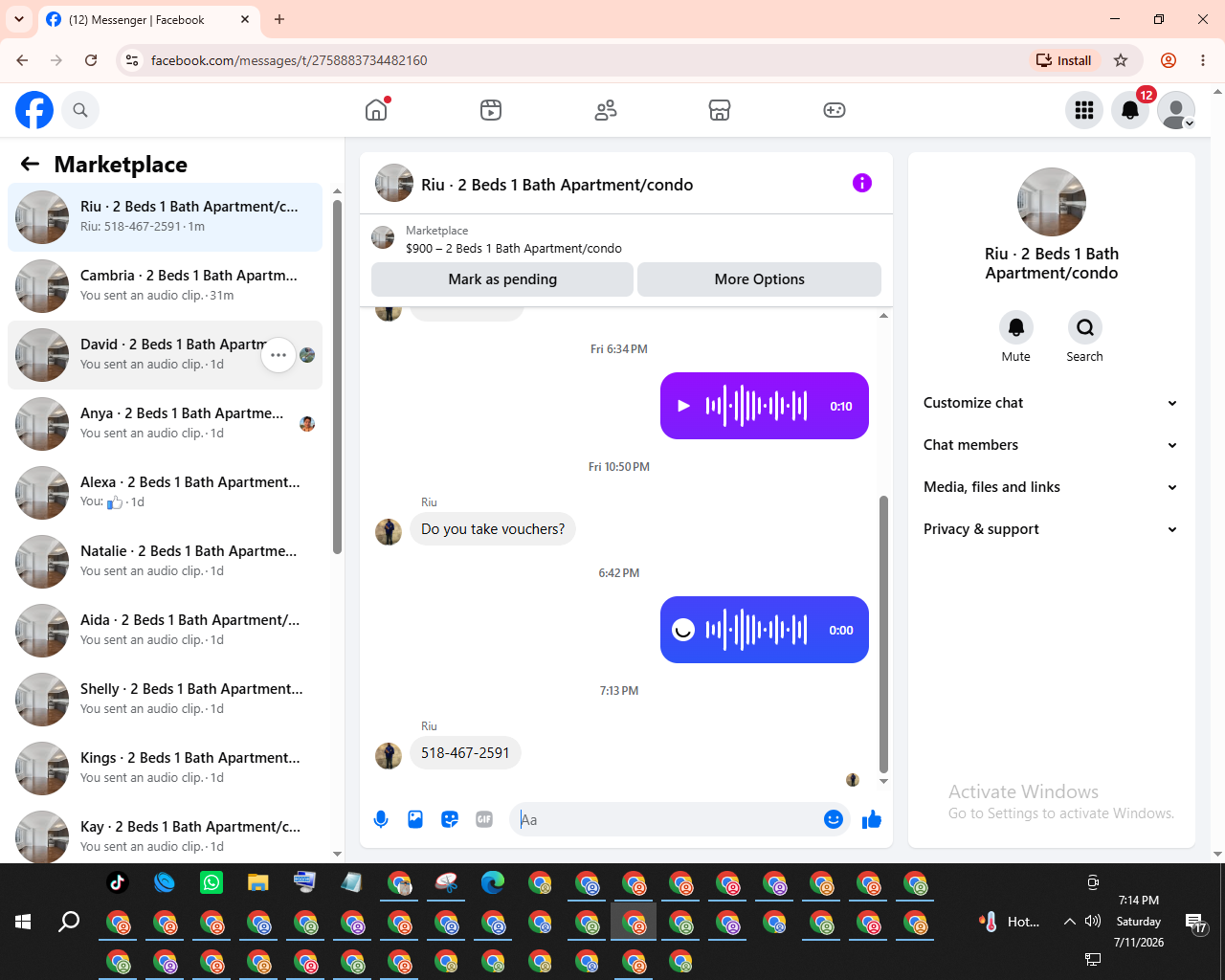Open the Facebook menu grid icon

click(x=1084, y=110)
